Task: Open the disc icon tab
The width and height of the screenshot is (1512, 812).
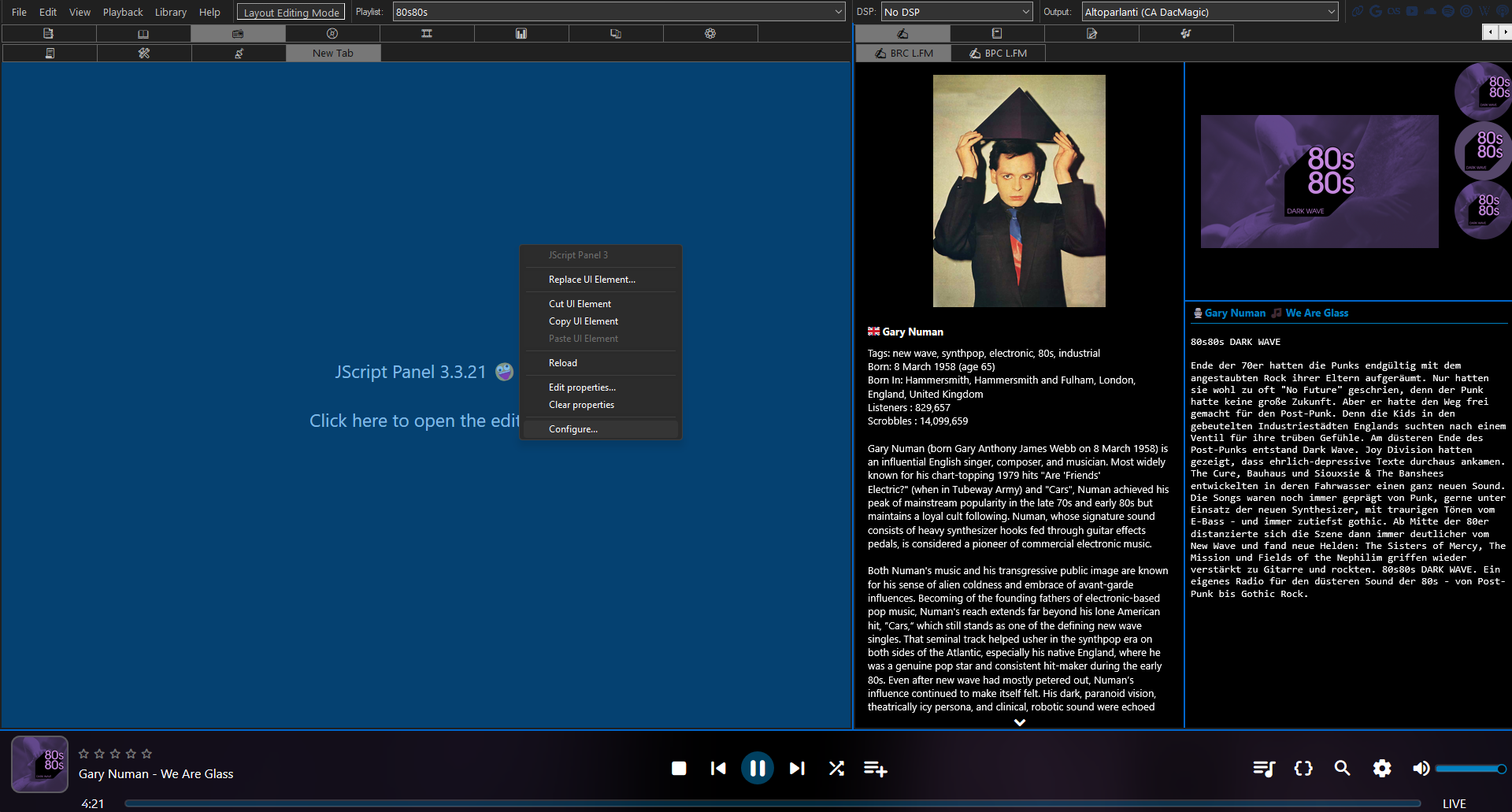Action: point(332,34)
